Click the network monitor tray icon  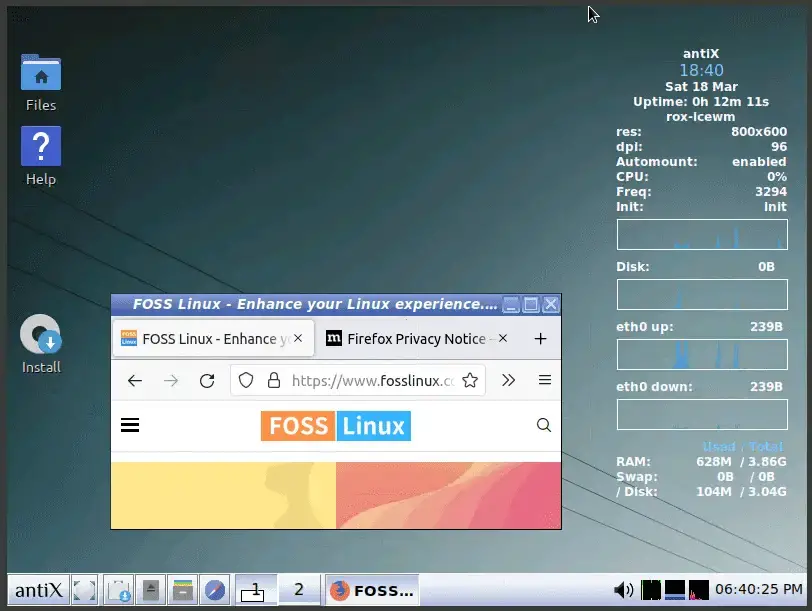coord(699,590)
